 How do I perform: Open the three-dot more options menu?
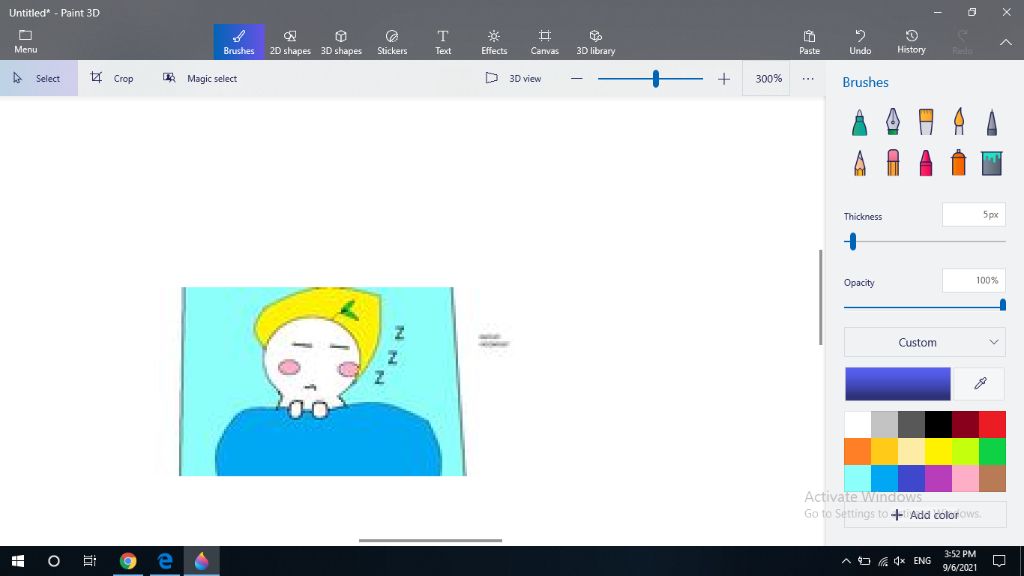tap(808, 78)
